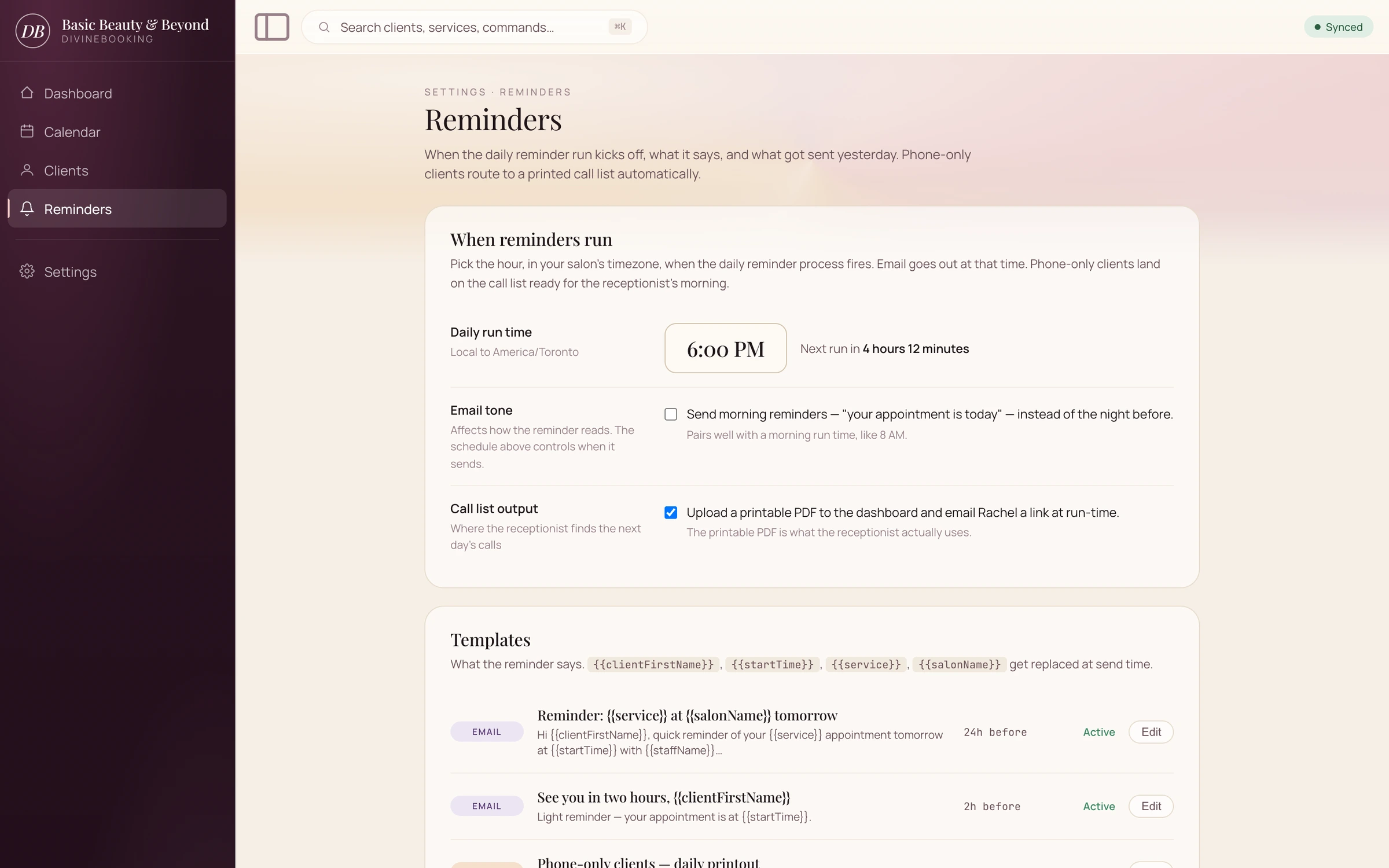Click the 'When reminders run' heading
1389x868 pixels.
click(x=531, y=240)
